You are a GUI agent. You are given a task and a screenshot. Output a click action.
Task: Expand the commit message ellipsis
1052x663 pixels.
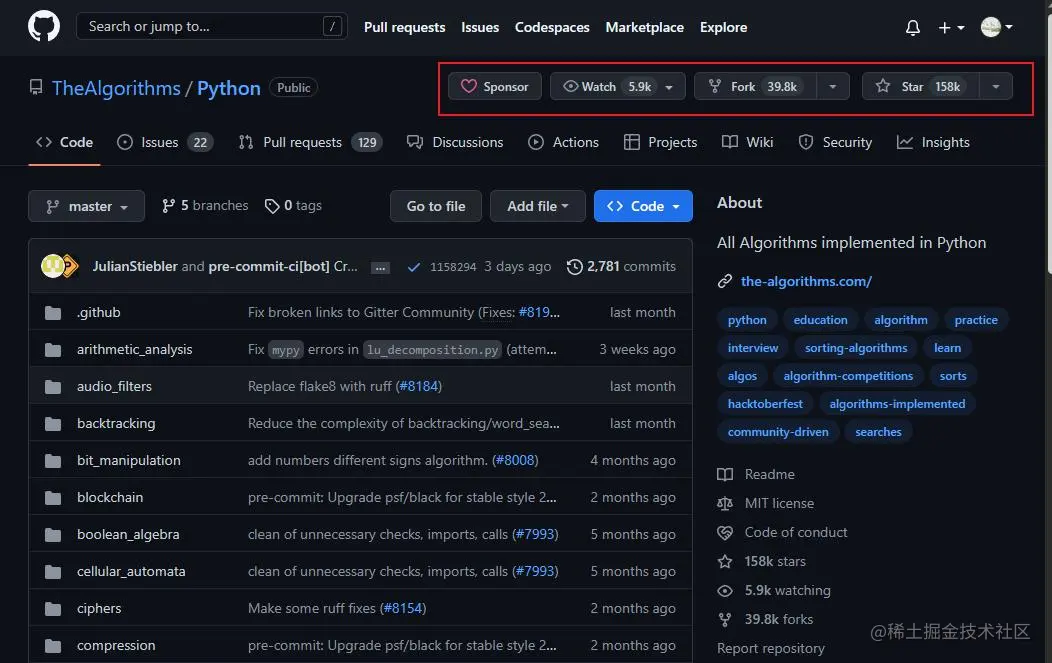coord(380,267)
